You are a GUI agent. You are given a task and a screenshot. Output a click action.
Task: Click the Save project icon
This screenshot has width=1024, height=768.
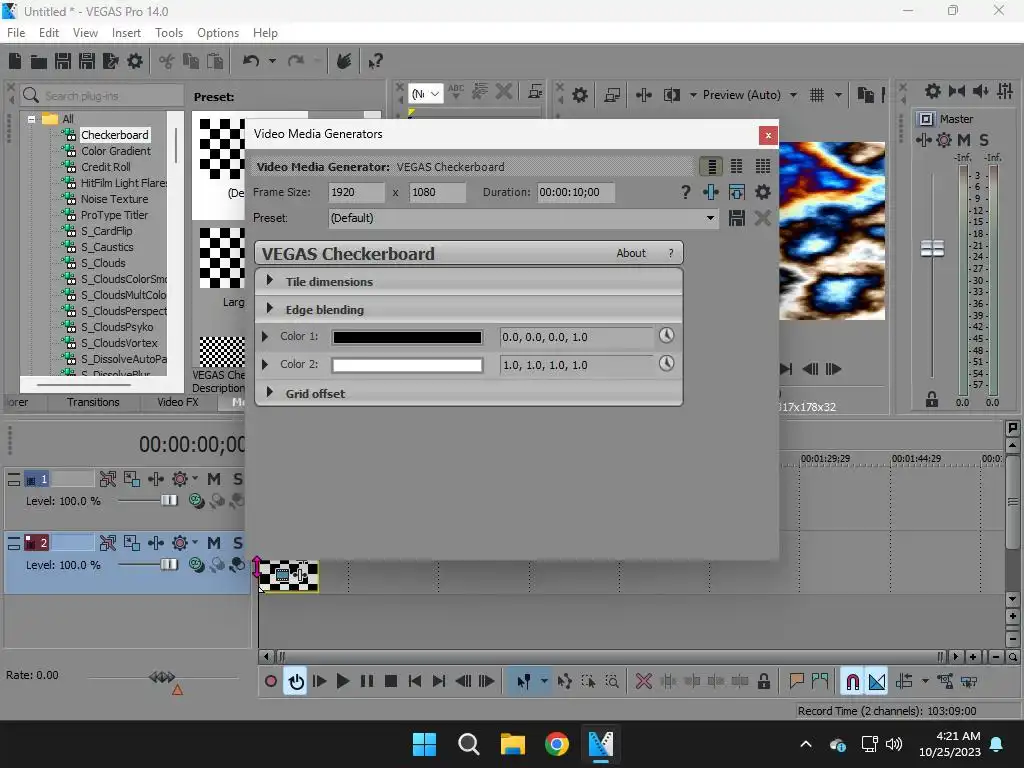(x=63, y=61)
